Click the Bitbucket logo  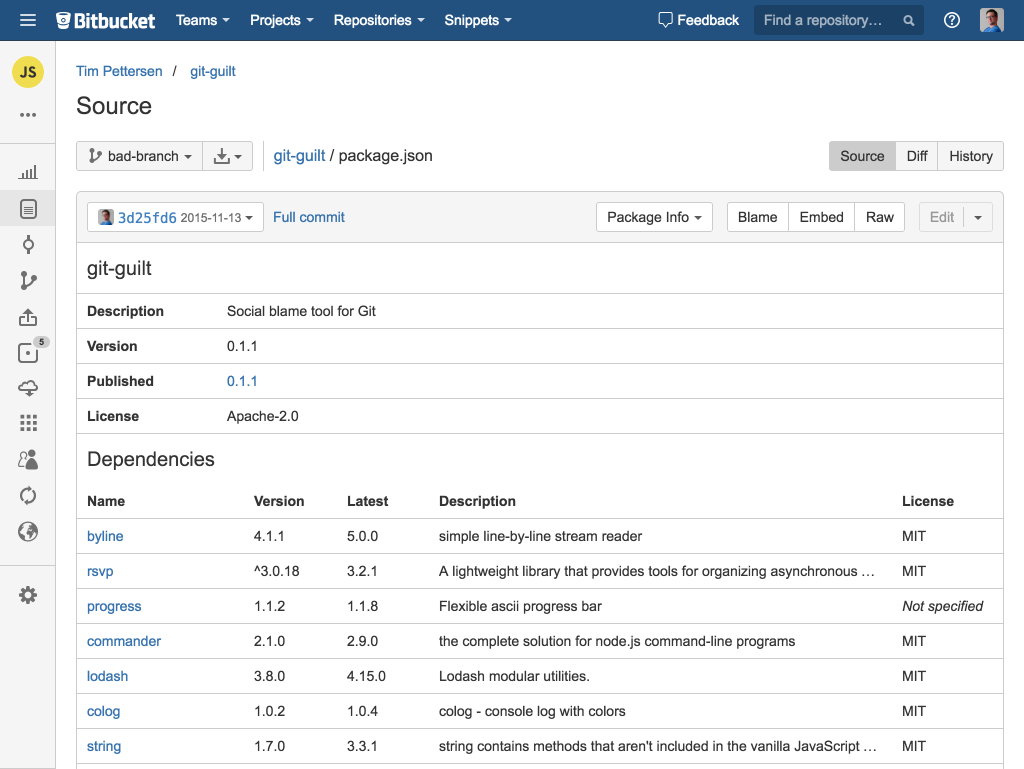[106, 20]
